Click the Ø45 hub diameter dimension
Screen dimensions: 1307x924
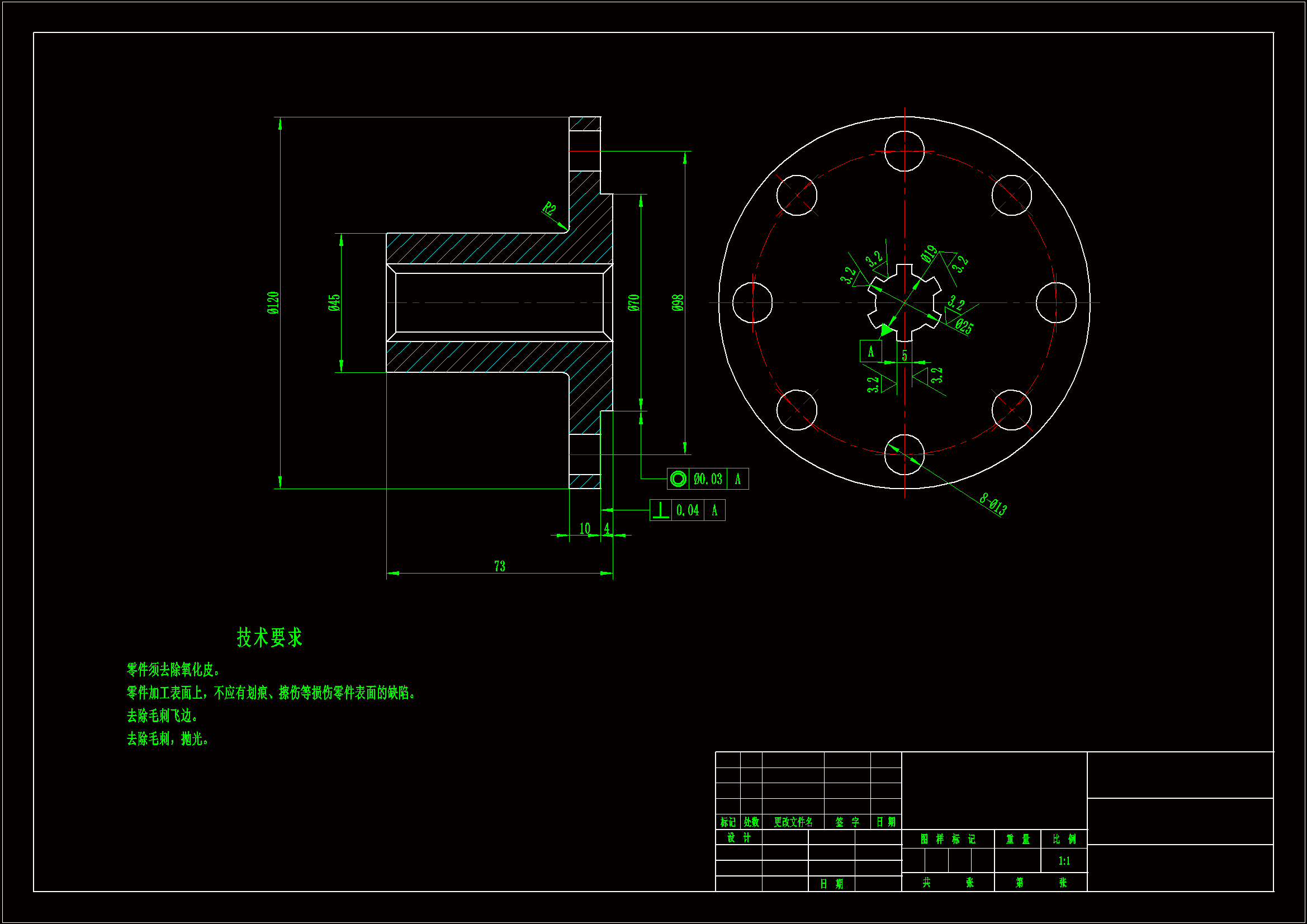pos(334,303)
